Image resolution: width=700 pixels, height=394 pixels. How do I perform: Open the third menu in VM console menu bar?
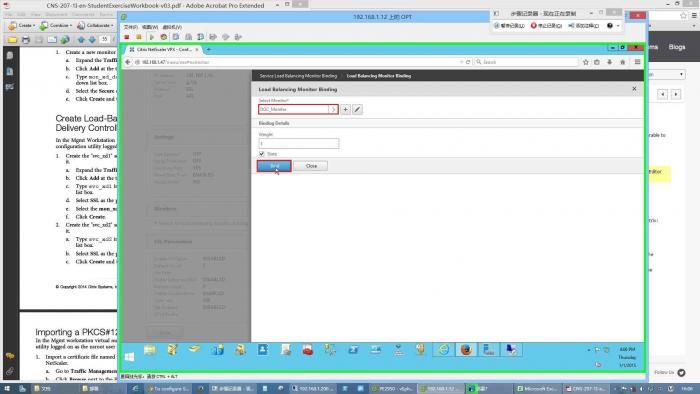click(172, 27)
